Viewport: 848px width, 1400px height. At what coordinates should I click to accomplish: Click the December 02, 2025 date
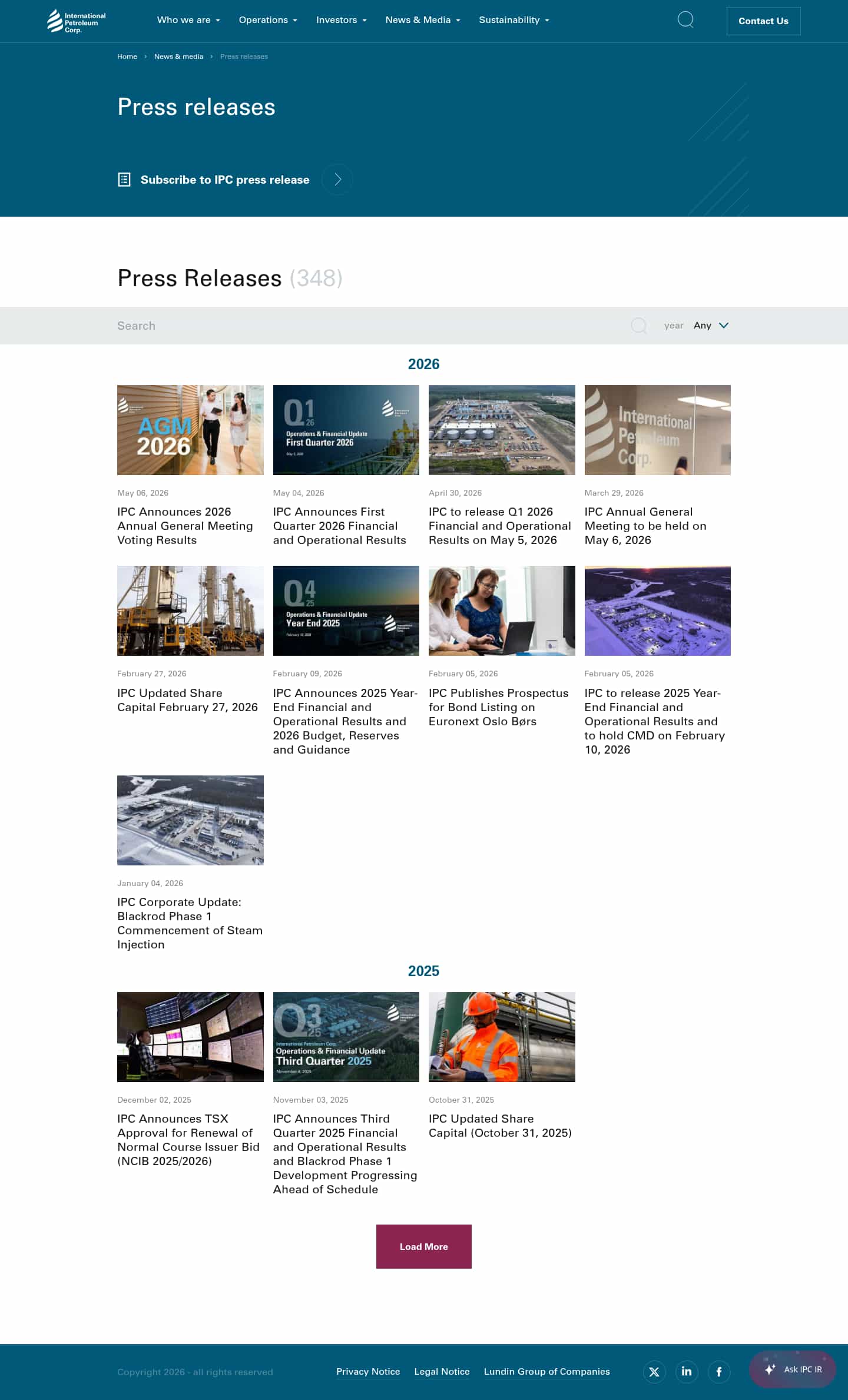(x=154, y=1100)
